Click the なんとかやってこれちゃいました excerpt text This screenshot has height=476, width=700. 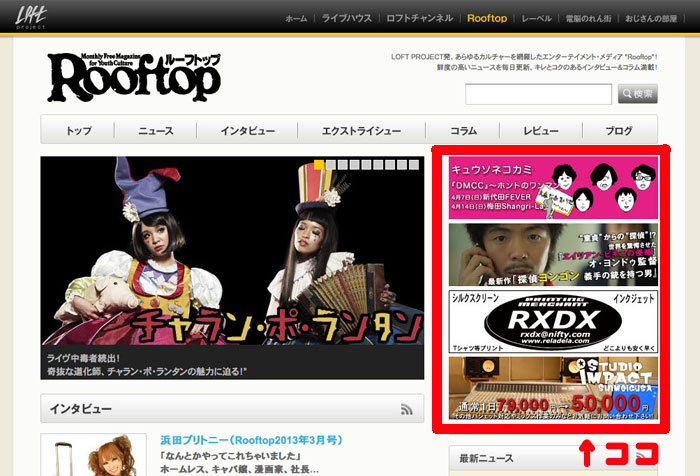(231, 456)
